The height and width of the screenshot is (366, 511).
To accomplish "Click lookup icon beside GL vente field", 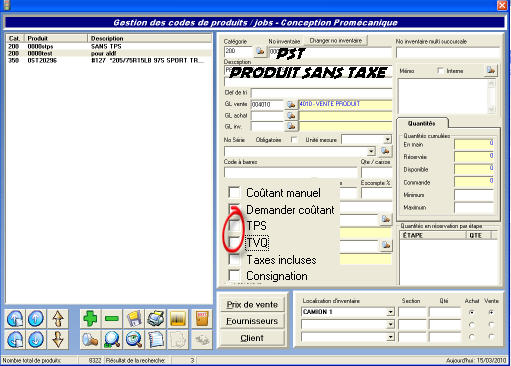I will [291, 105].
